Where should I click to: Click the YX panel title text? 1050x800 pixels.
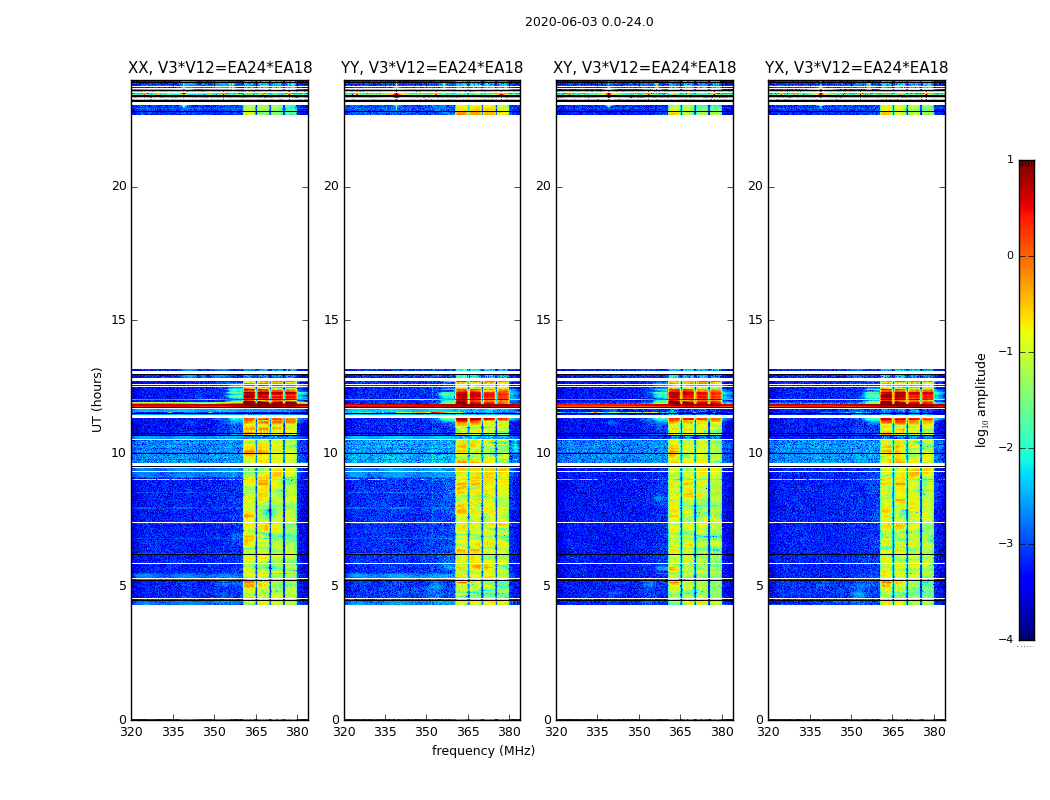[856, 68]
